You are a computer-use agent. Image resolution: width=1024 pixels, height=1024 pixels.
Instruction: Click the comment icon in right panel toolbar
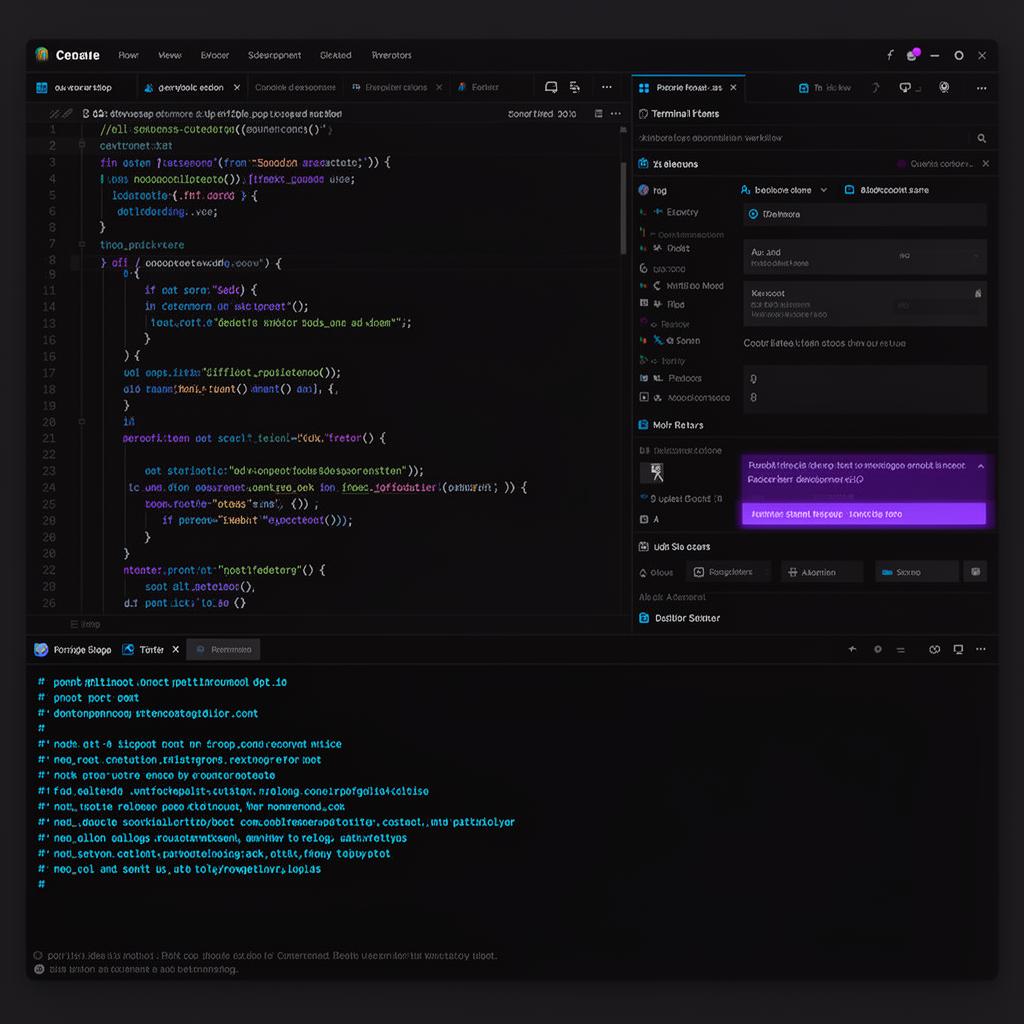click(905, 88)
